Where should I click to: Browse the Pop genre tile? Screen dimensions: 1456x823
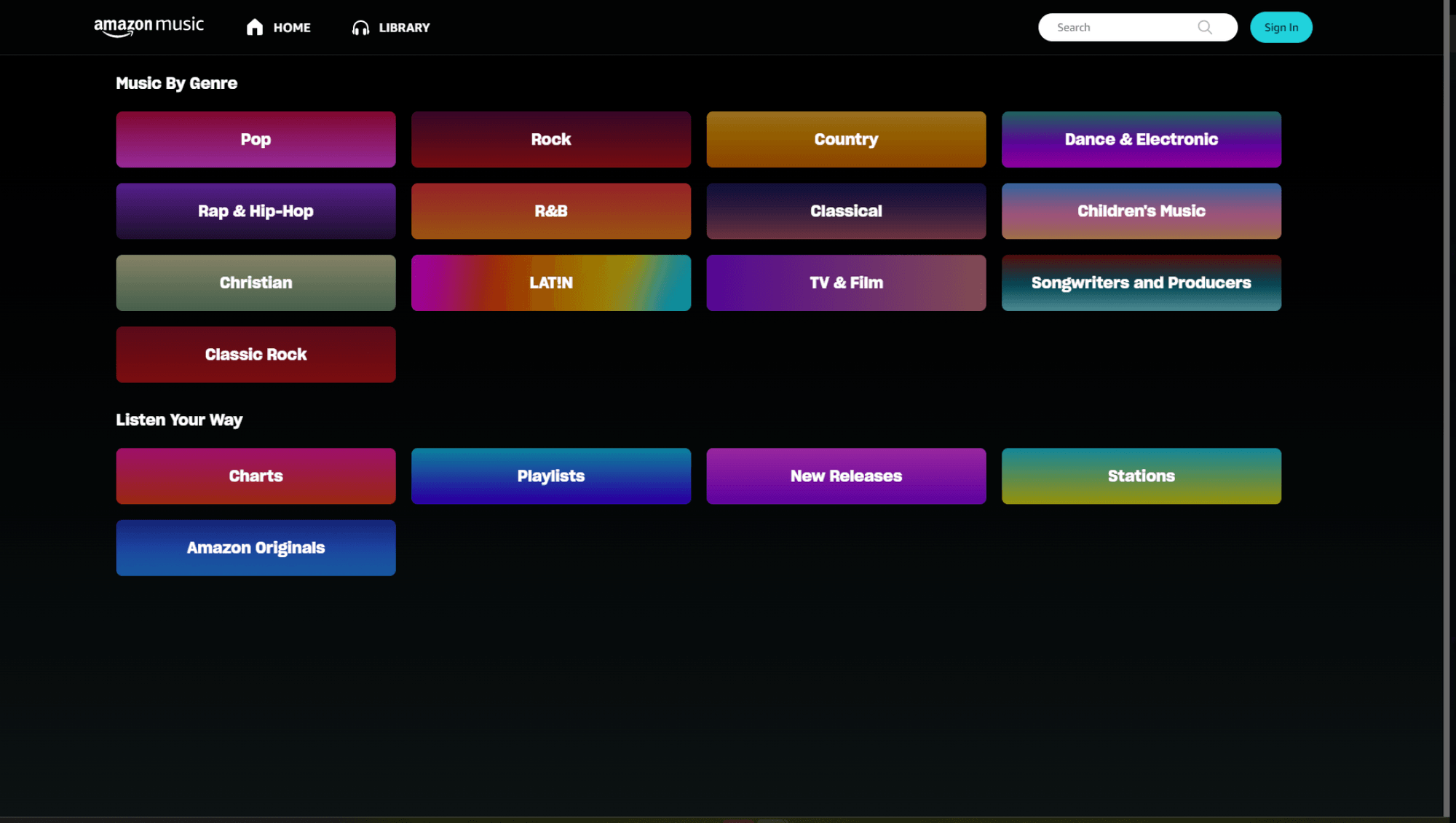tap(256, 139)
